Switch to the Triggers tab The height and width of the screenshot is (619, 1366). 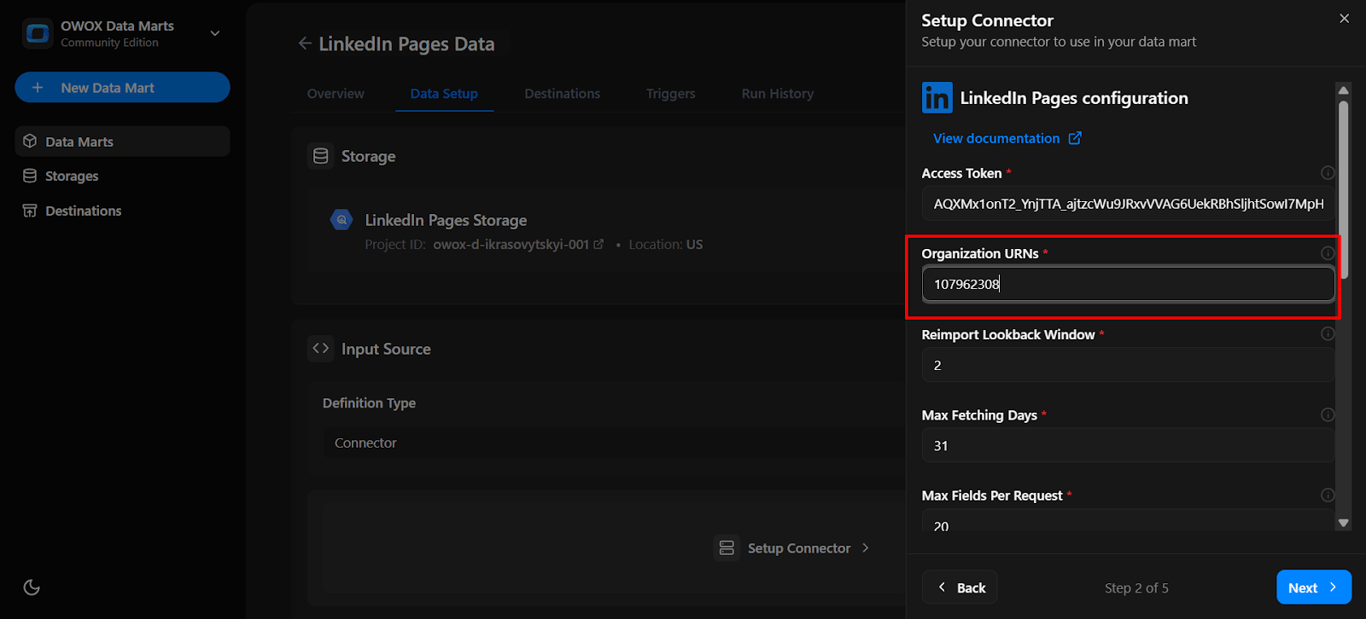pos(671,93)
